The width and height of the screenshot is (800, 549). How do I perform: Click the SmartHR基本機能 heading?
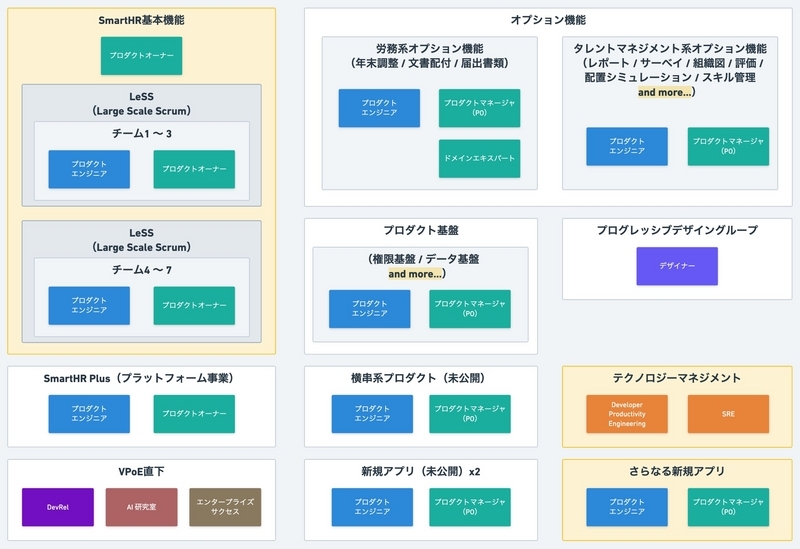(x=141, y=20)
